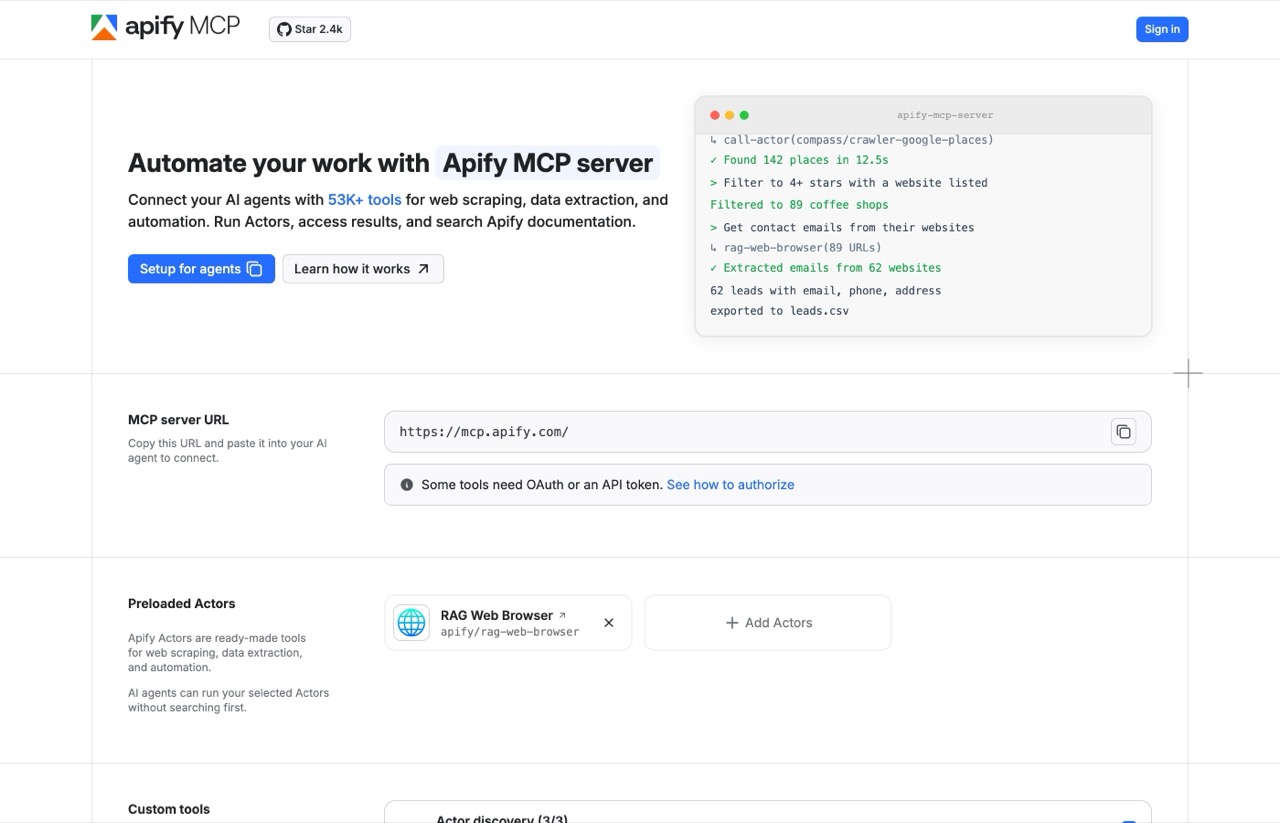Click the Sign in button
This screenshot has width=1280, height=823.
click(x=1162, y=29)
